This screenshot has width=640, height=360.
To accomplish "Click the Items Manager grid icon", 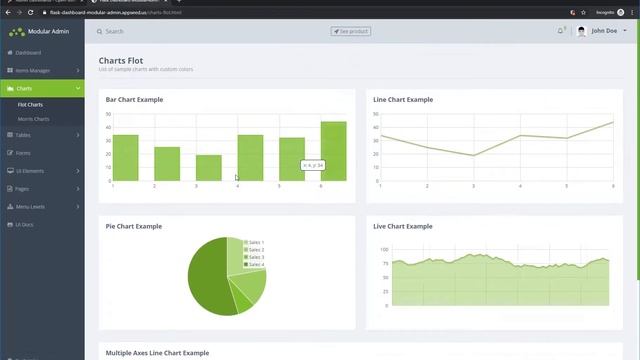I will point(10,70).
